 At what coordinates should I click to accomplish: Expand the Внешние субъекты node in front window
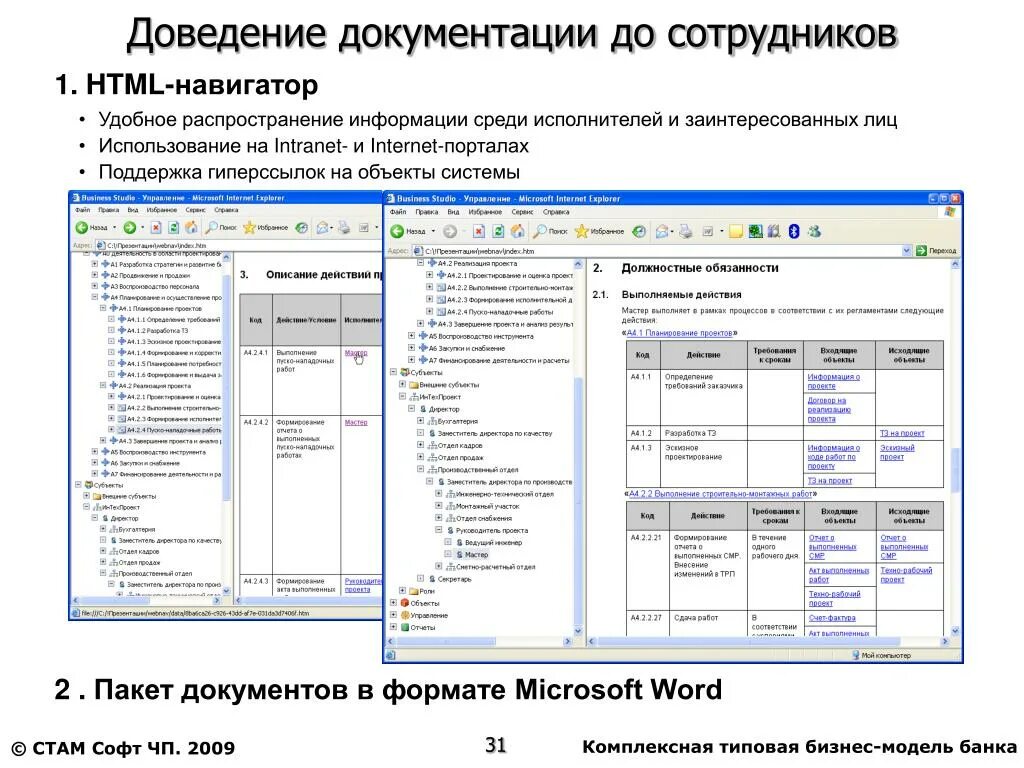click(x=402, y=385)
